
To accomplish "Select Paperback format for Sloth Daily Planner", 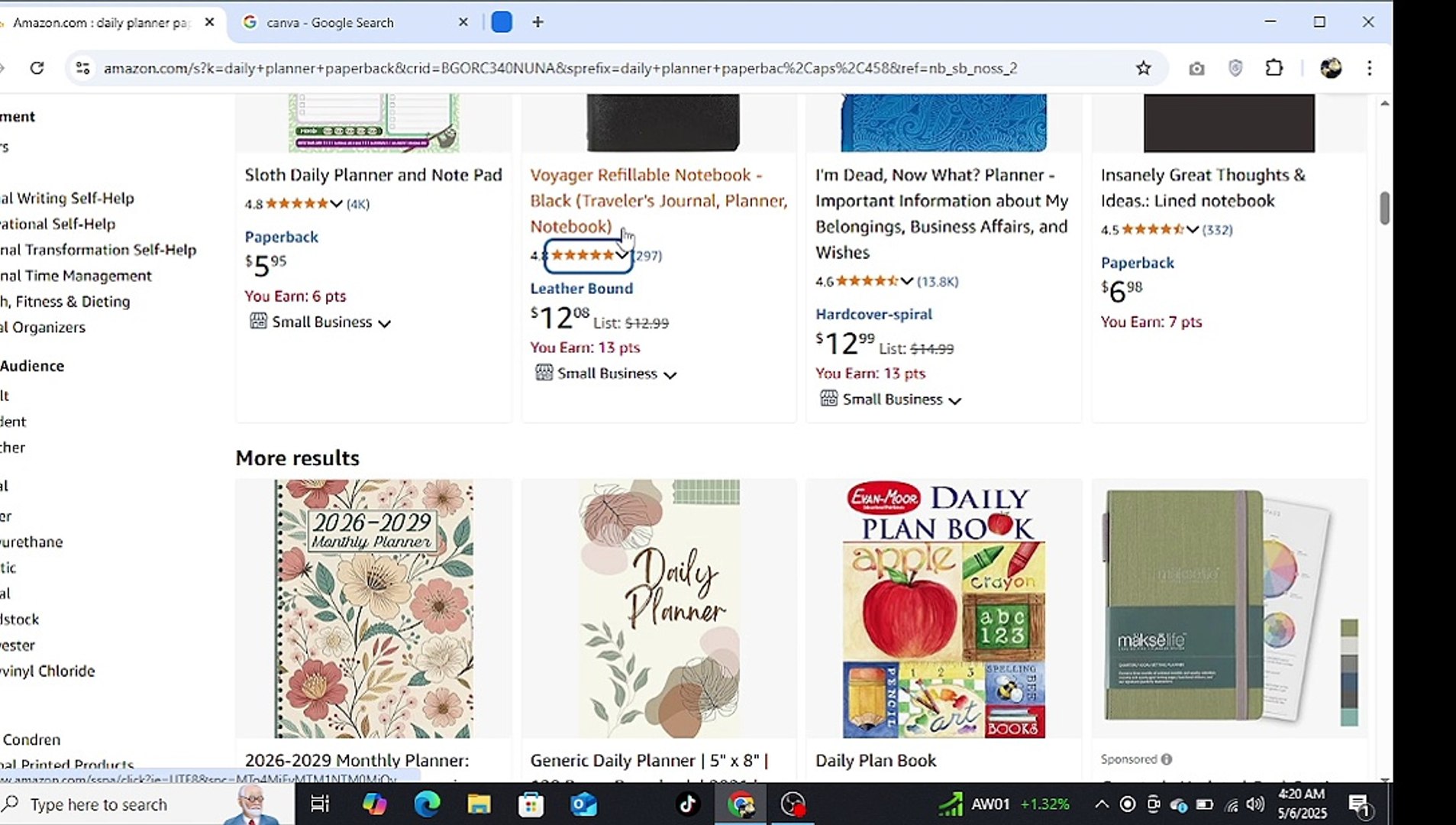I will [282, 237].
